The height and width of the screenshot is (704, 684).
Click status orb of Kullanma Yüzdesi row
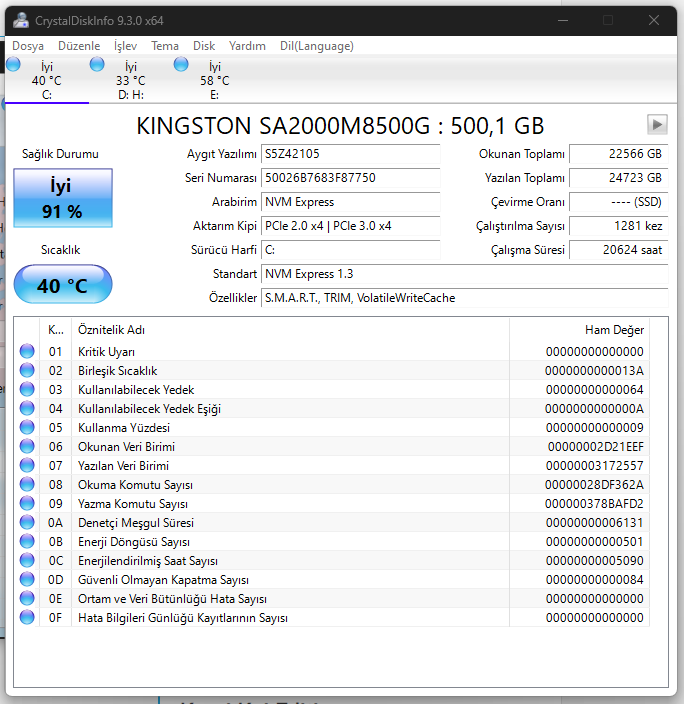point(27,427)
